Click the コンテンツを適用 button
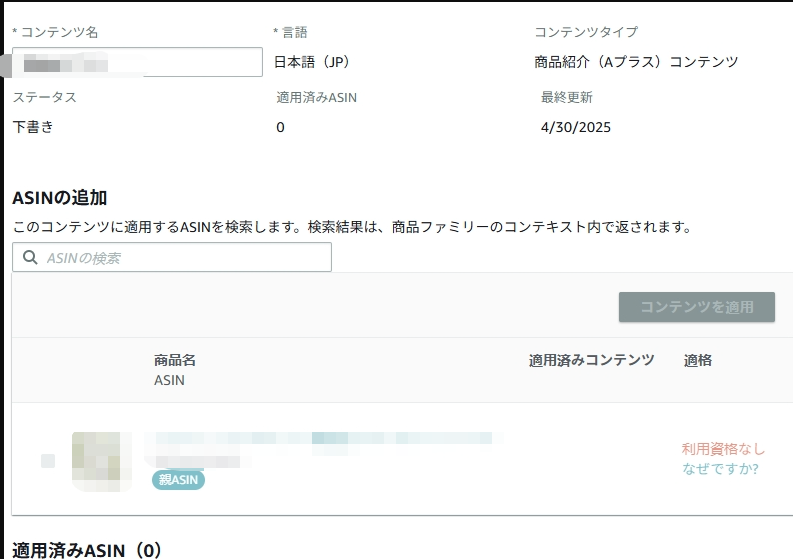 tap(697, 307)
